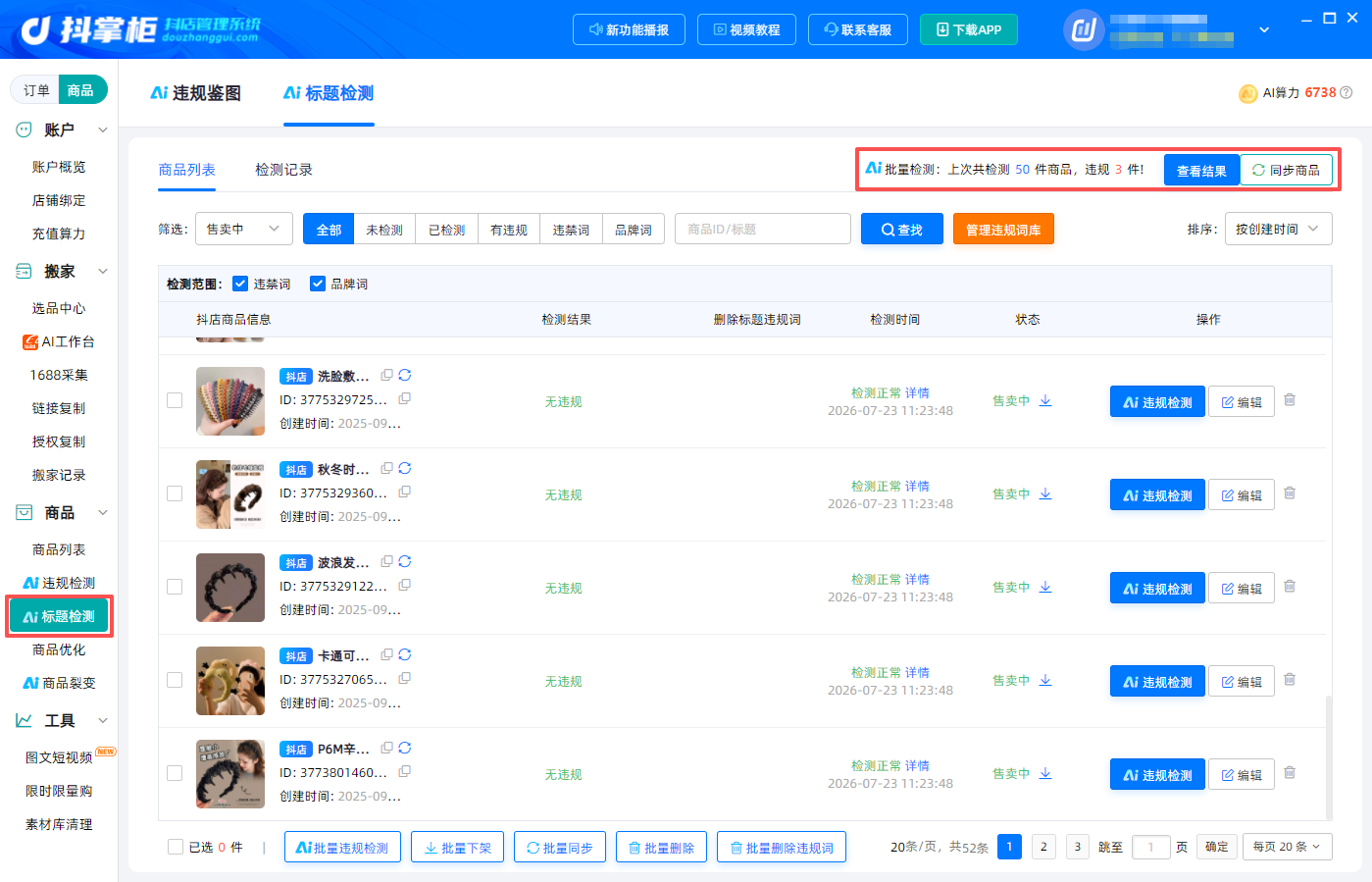Viewport: 1372px width, 882px height.
Task: Switch to the 违规鉴图 tab
Action: [196, 93]
